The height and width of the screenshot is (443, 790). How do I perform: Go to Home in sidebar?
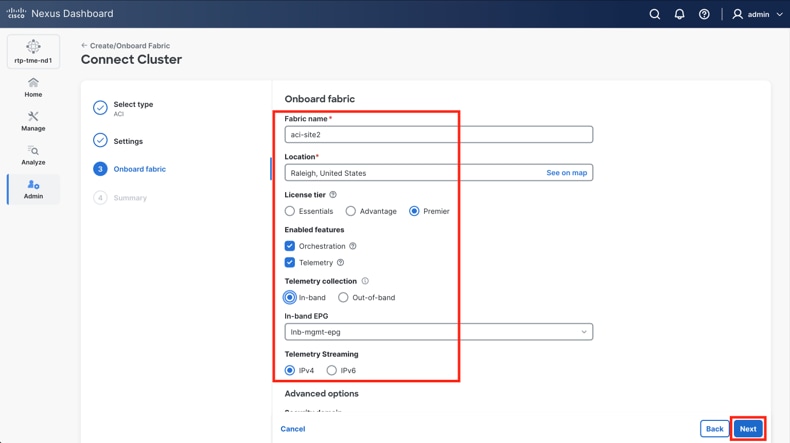click(x=33, y=87)
